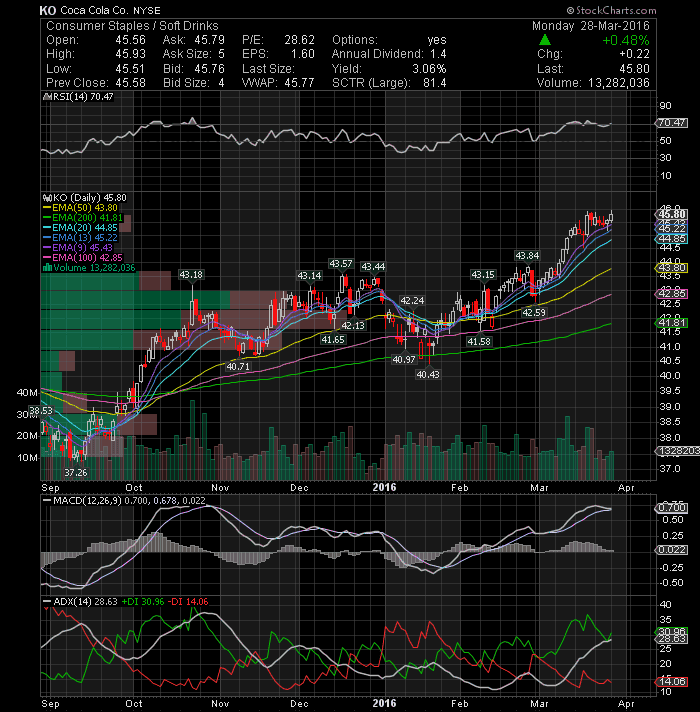Click the Monday 28-Mar-2016 date
This screenshot has width=700, height=712.
pyautogui.click(x=591, y=25)
